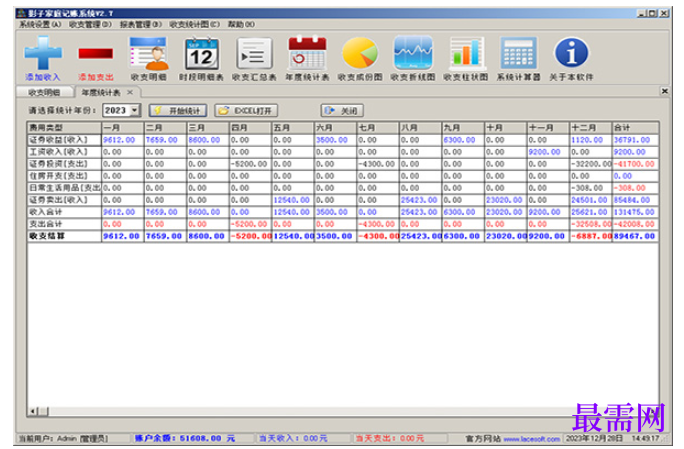The image size is (684, 449).
Task: Click the 添加收入 blue plus icon
Action: 43,53
